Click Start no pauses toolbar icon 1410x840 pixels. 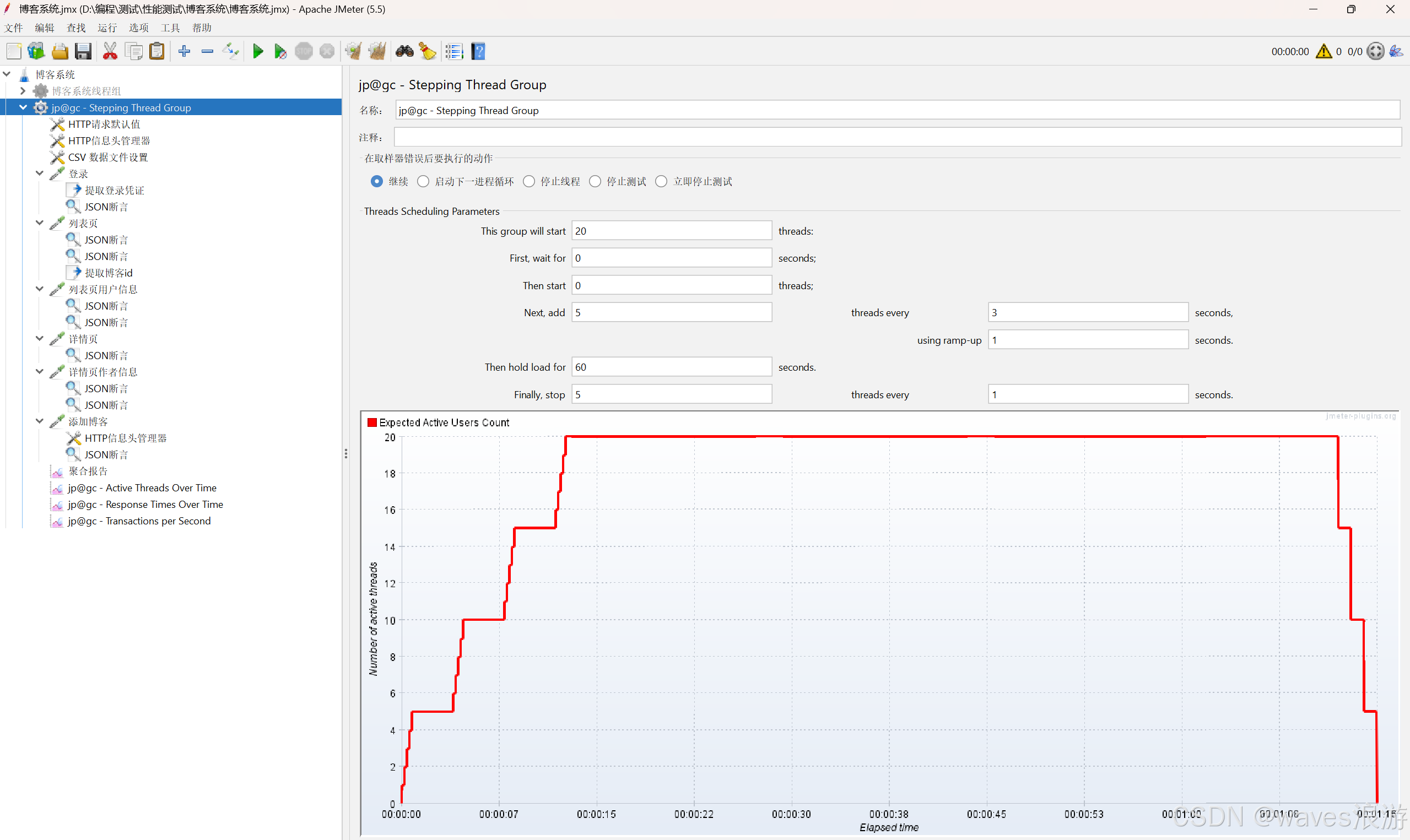(x=280, y=52)
